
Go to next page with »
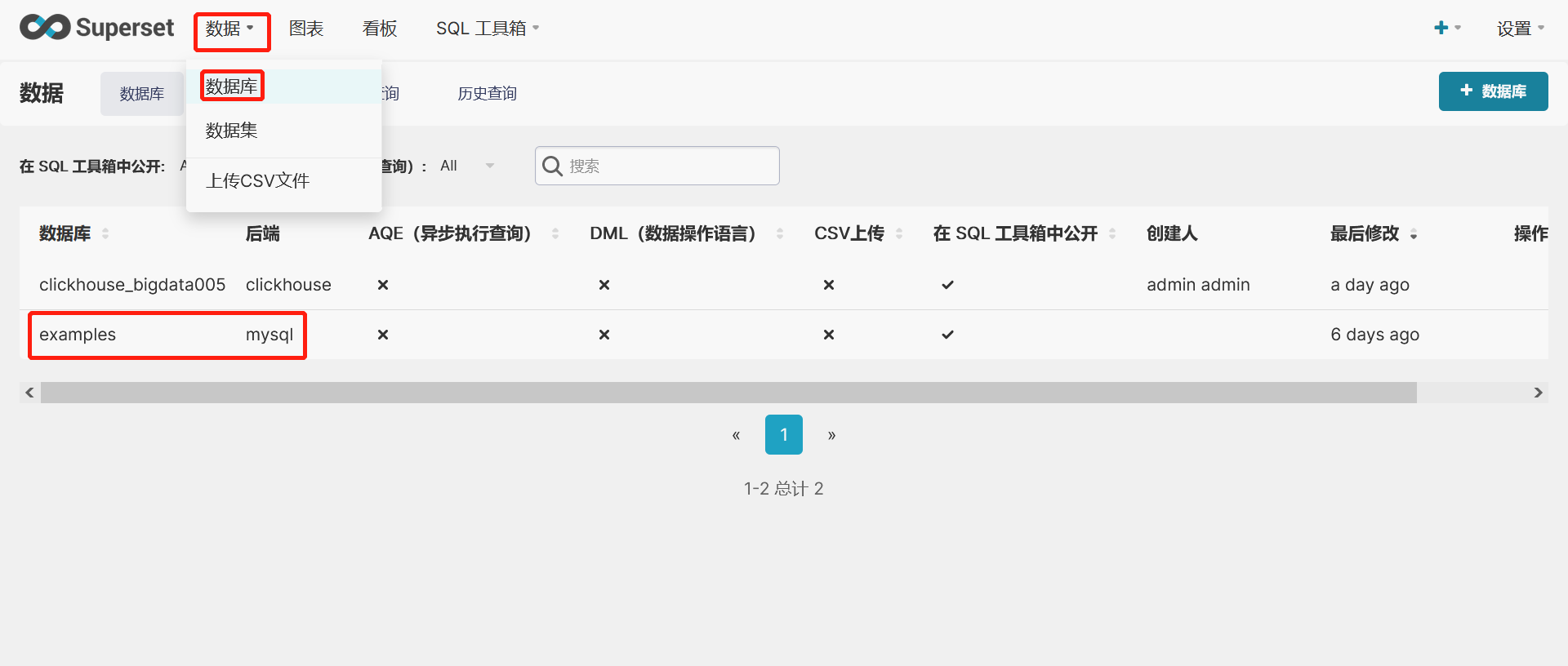point(831,435)
